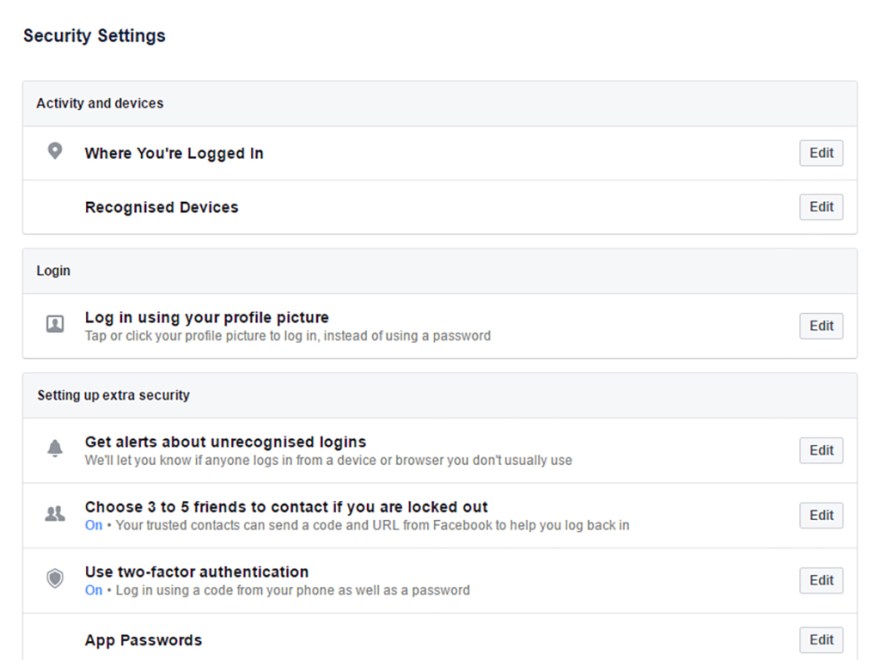
Task: Edit alerts about unrecognised logins
Action: 820,450
